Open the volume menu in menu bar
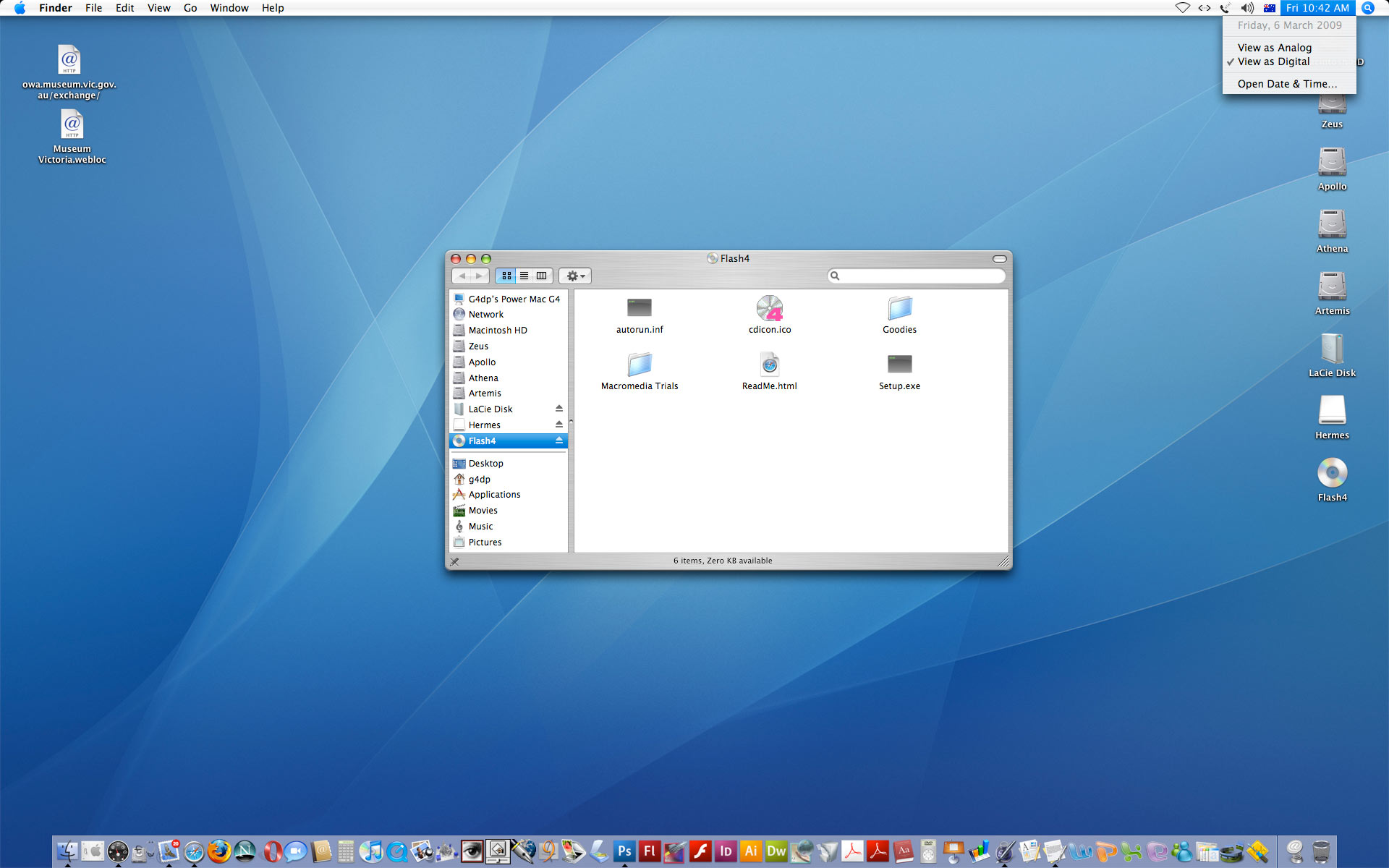This screenshot has width=1389, height=868. coord(1247,8)
